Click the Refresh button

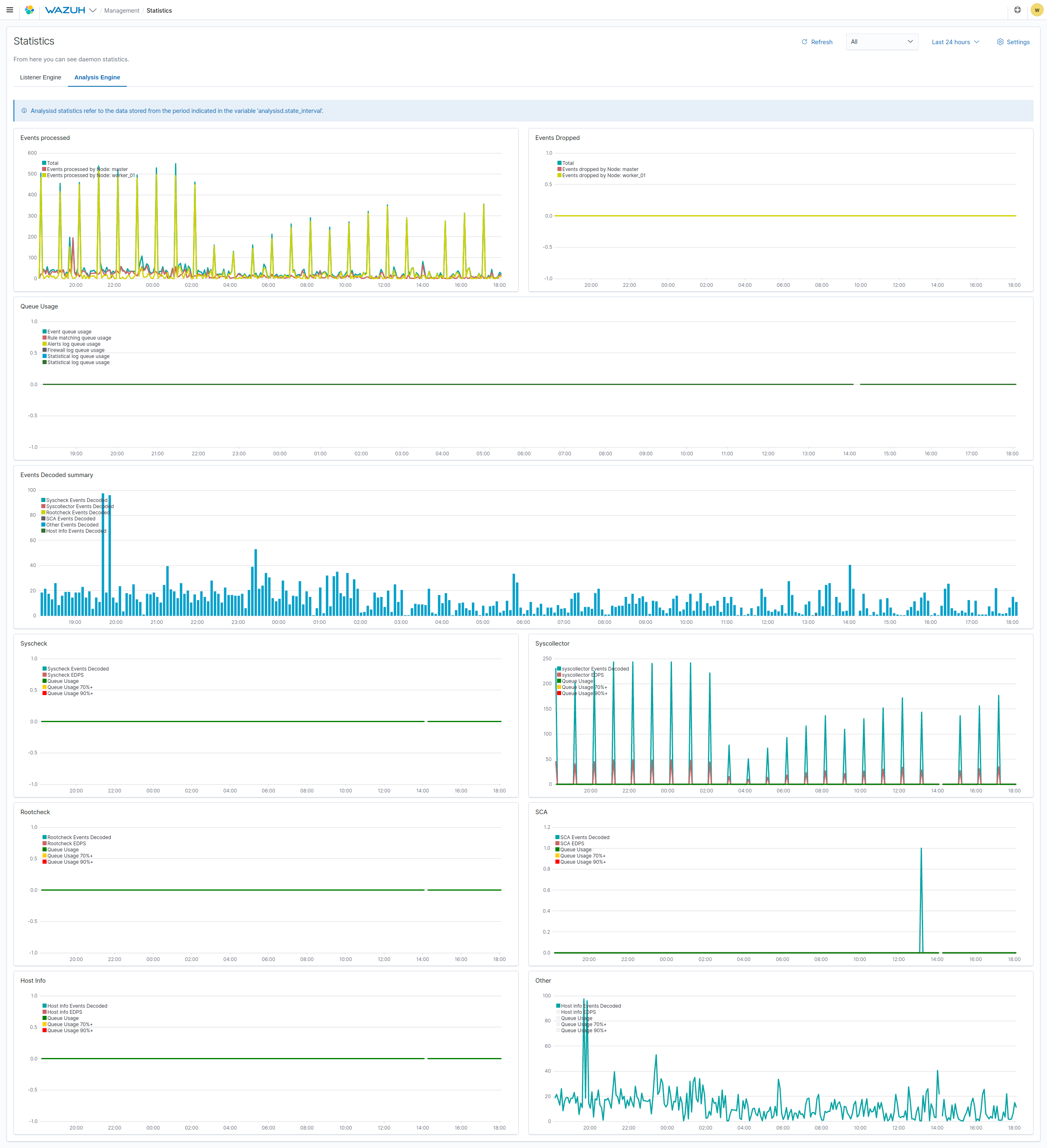click(817, 42)
